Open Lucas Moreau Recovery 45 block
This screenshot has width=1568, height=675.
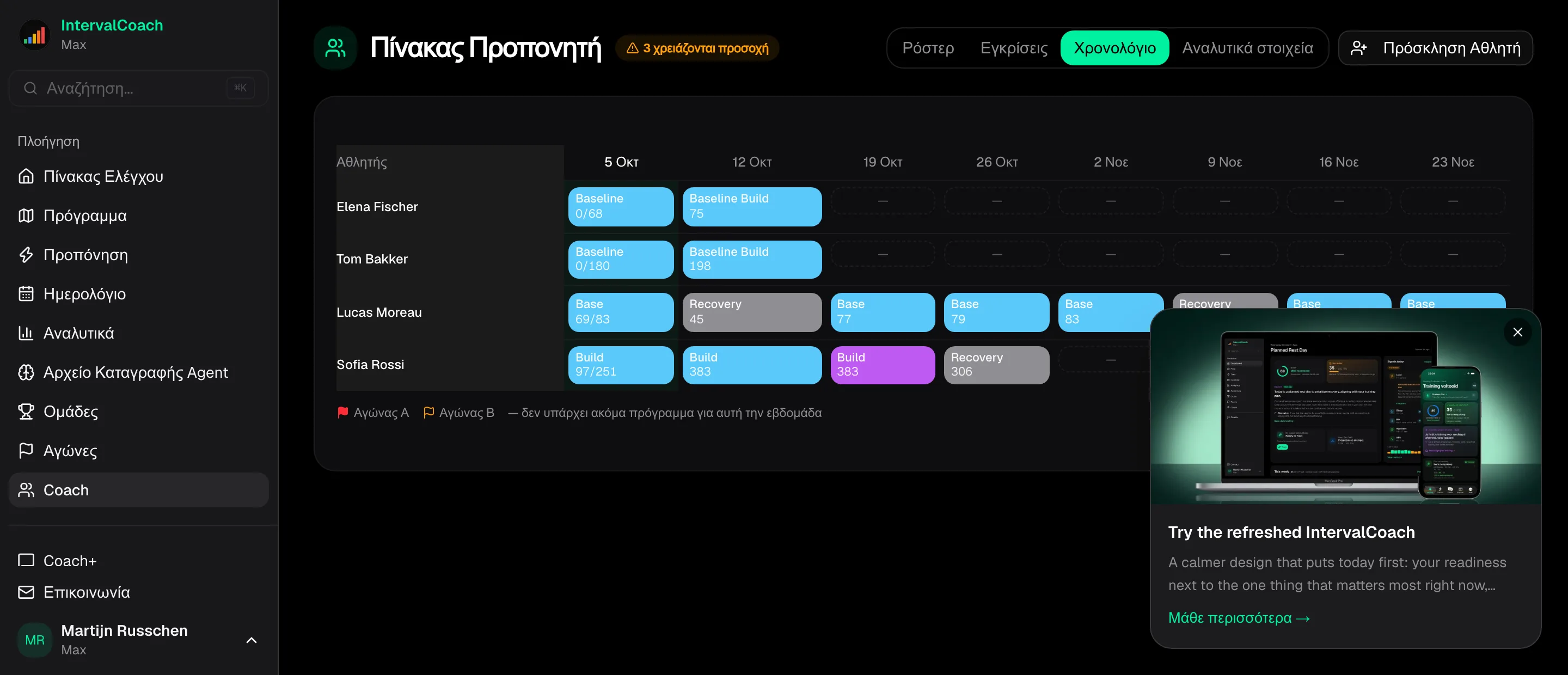click(x=751, y=311)
